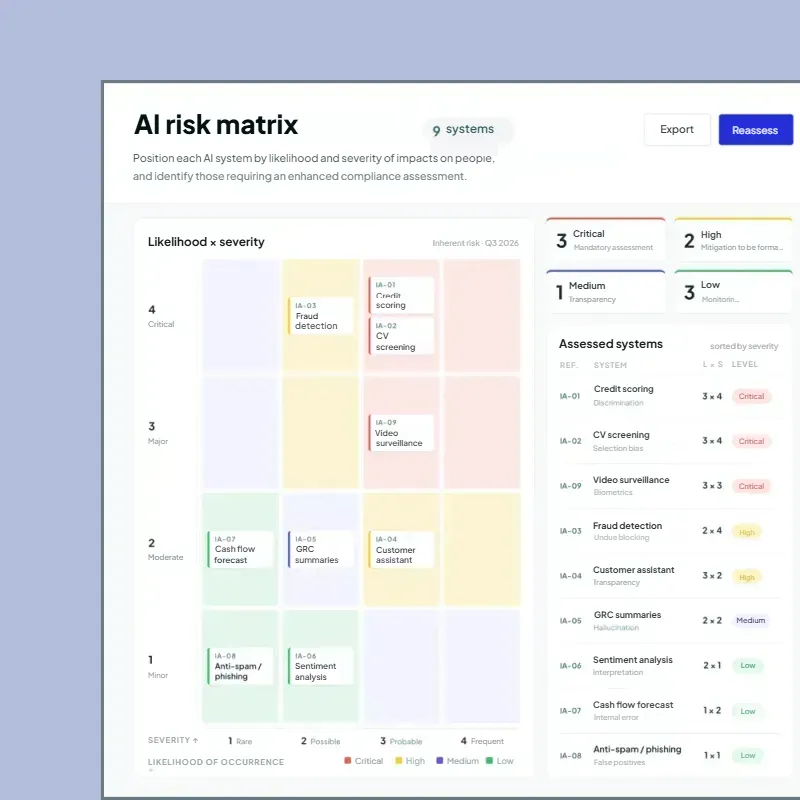This screenshot has height=800, width=800.
Task: Click the Low badge on Sentiment analysis row
Action: pyautogui.click(x=747, y=665)
